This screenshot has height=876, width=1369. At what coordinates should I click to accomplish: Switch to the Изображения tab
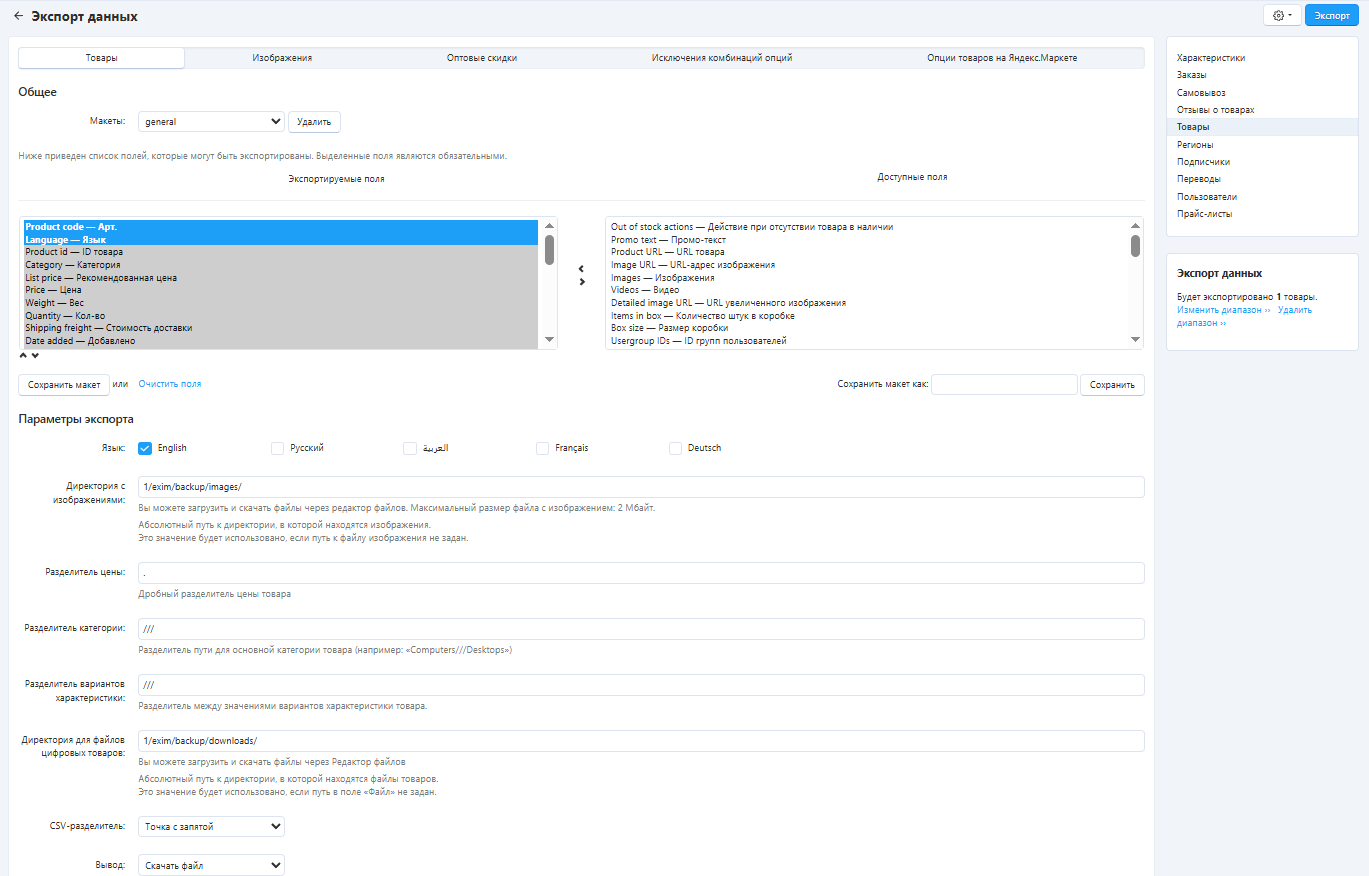282,58
